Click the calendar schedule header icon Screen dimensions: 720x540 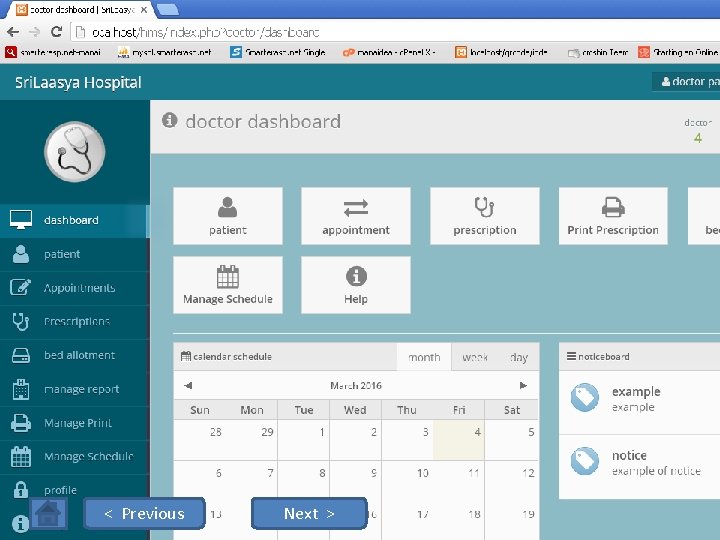(x=186, y=356)
